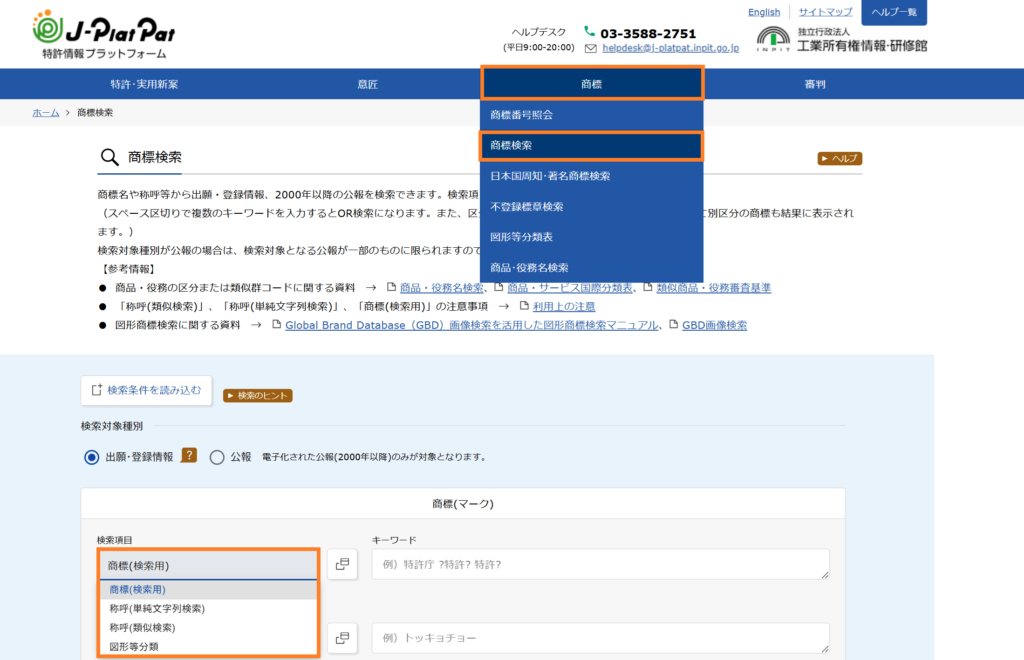Open the 検索項目 dropdown showing 商標(検索用)
This screenshot has height=660, width=1024.
pyautogui.click(x=208, y=565)
